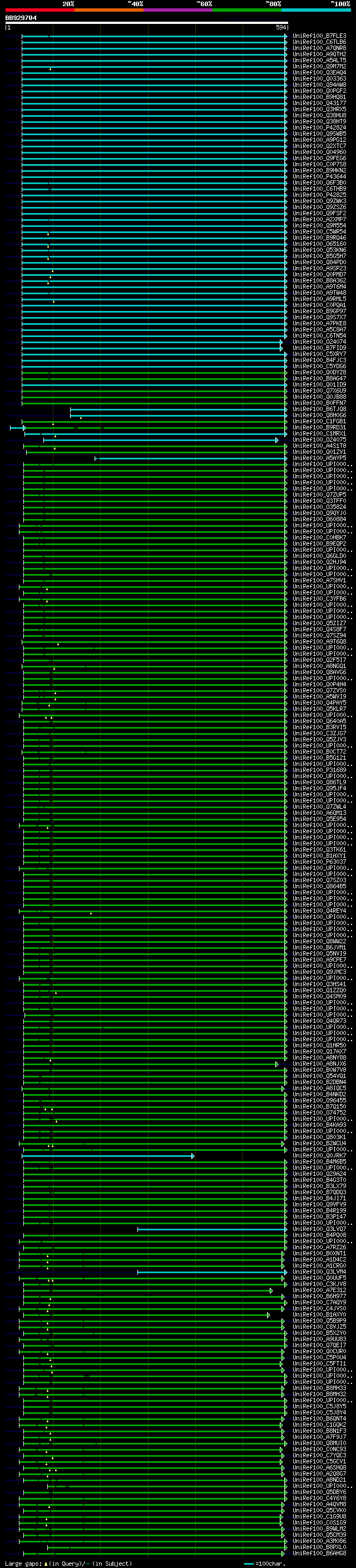
Task: Select the UniRef100_P42825 label
Action: point(319,195)
